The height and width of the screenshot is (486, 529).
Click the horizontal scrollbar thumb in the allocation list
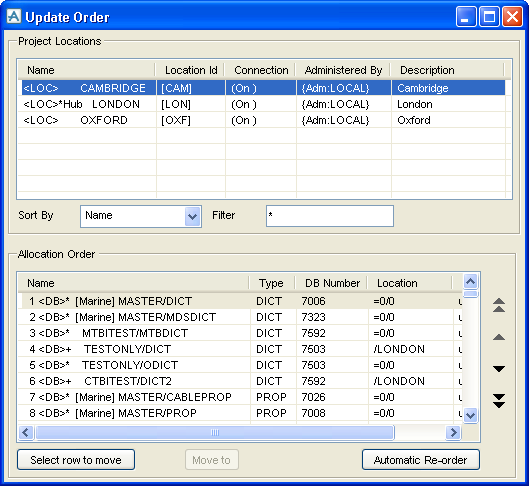click(215, 432)
